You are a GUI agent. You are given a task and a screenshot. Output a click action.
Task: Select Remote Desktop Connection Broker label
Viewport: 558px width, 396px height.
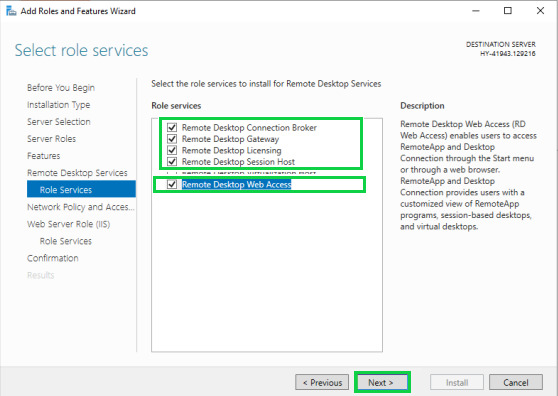[x=249, y=127]
